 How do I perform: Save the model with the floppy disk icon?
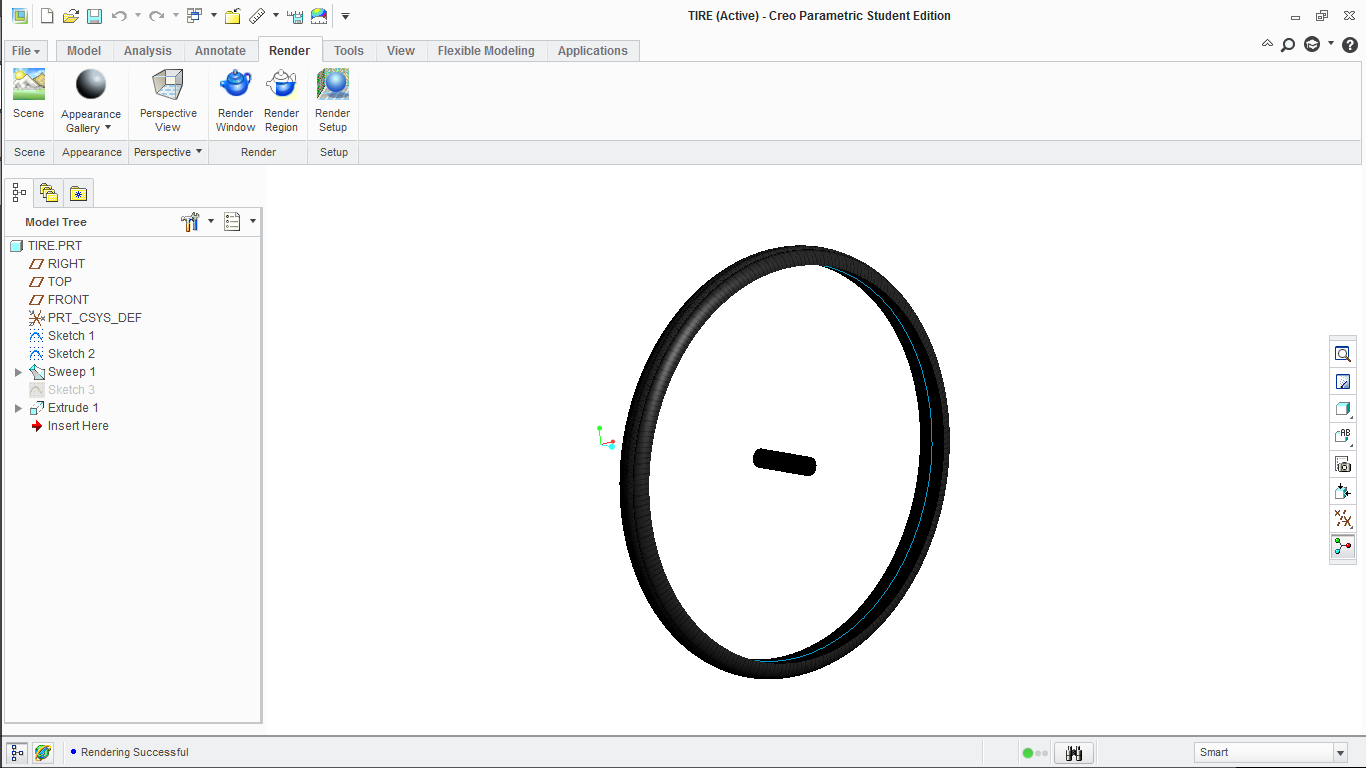point(94,16)
